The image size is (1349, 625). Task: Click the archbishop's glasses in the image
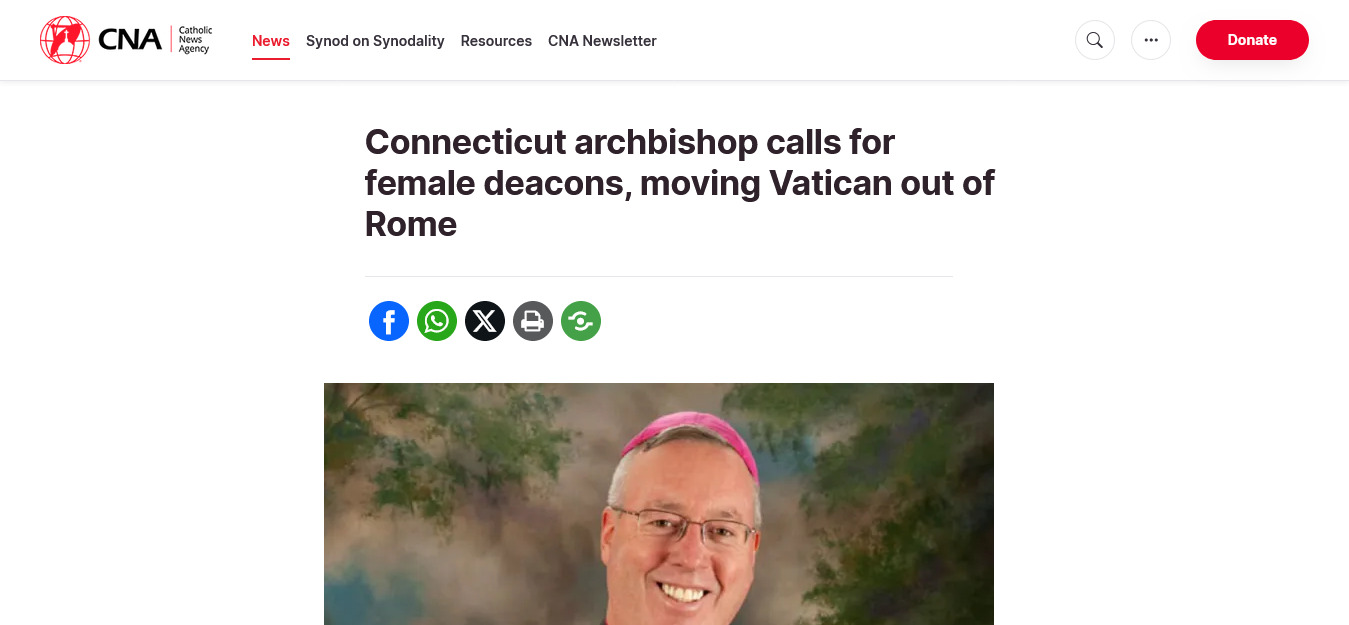[685, 525]
